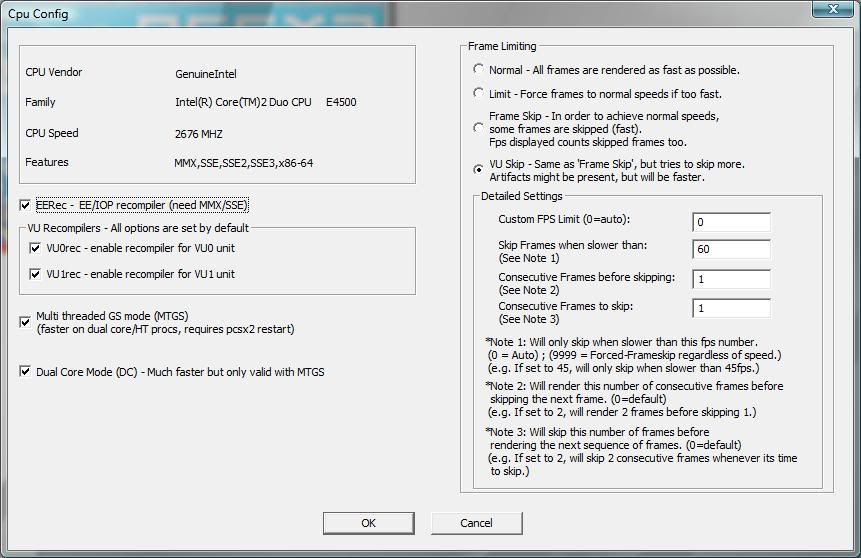Toggle Multi threaded GS mode (MTGS)

coord(26,322)
